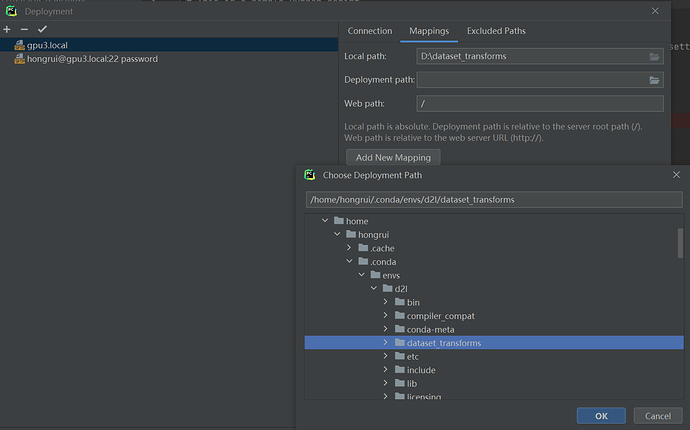690x430 pixels.
Task: Add a new deployment server
Action: coord(7,29)
